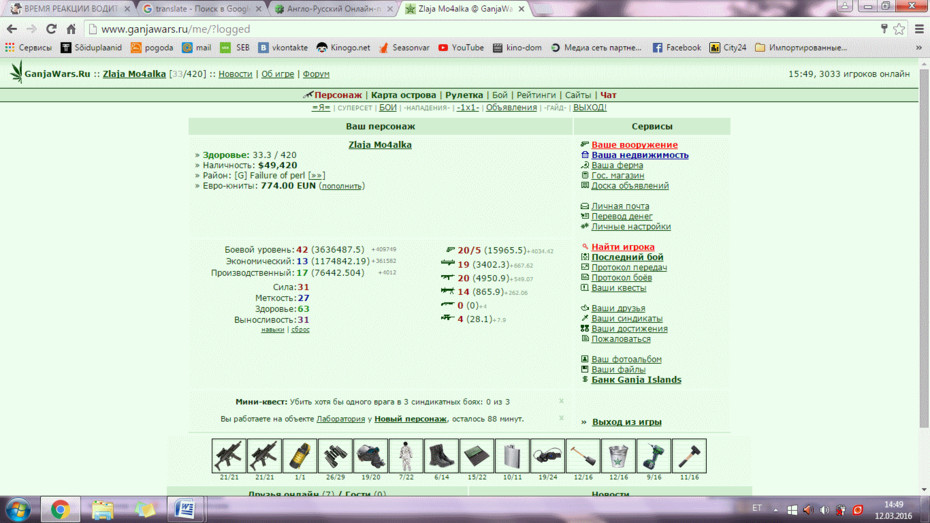Click the сброс stats link
Viewport: 930px width, 523px height.
click(x=300, y=330)
